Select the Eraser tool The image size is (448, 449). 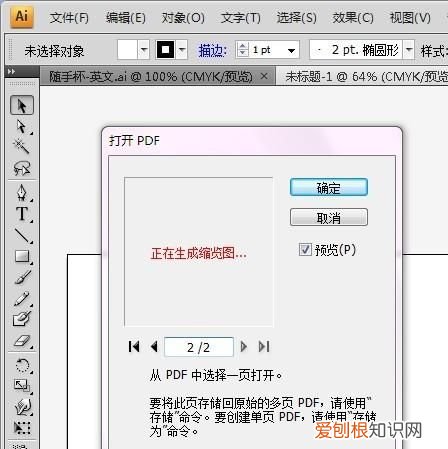pos(23,341)
